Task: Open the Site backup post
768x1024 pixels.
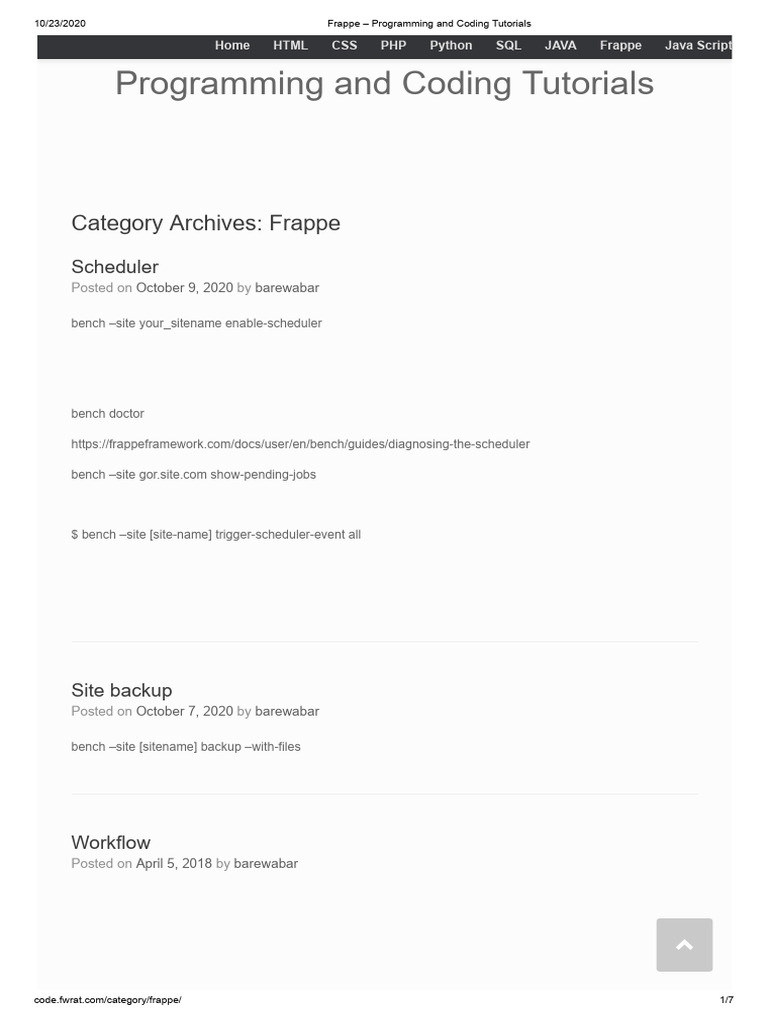Action: [121, 690]
